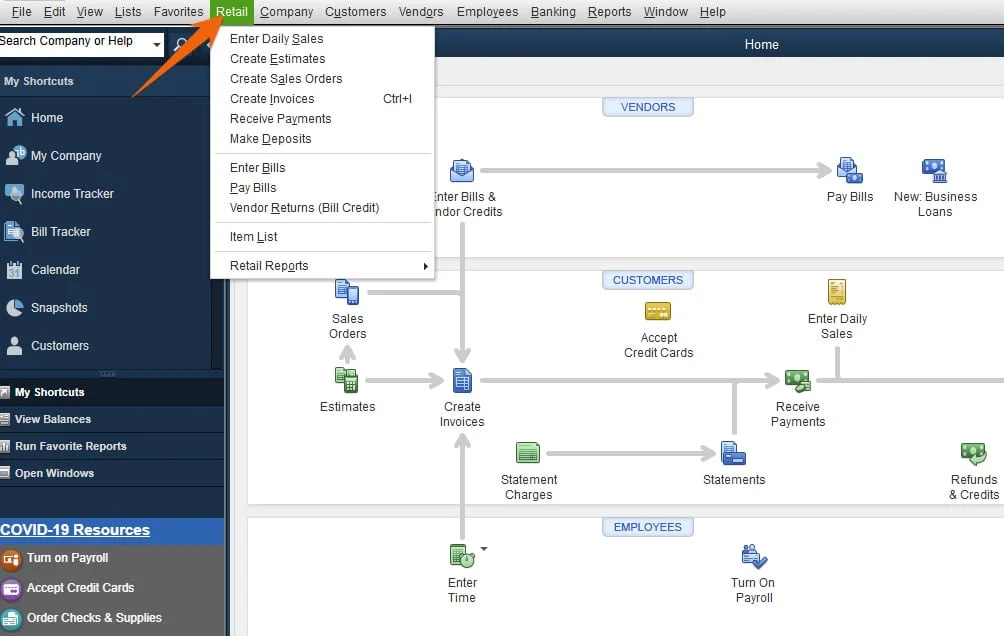Click the Enter Bills & Vendor Credits icon
Viewport: 1004px width, 636px height.
click(x=462, y=170)
